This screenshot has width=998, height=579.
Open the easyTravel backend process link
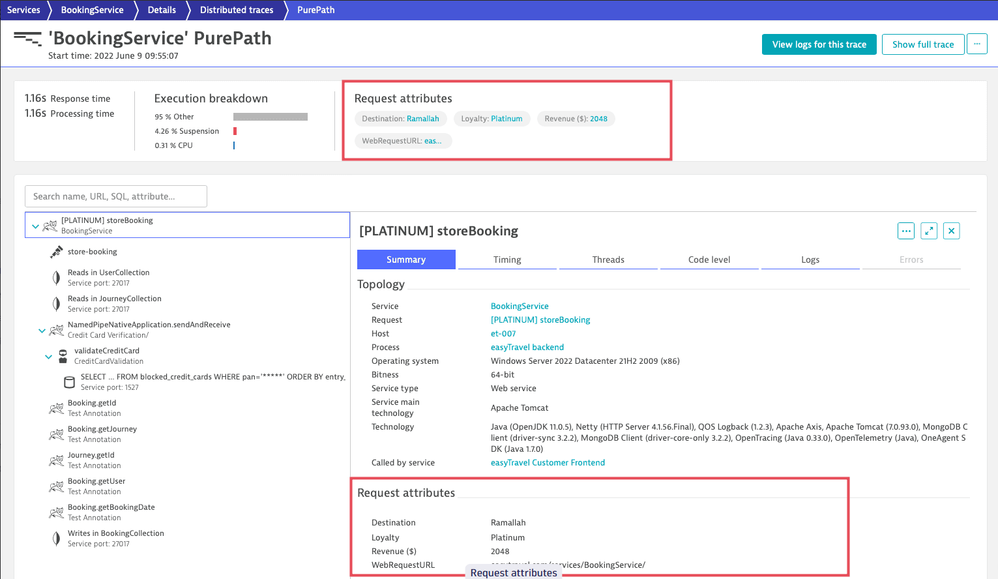click(x=527, y=347)
